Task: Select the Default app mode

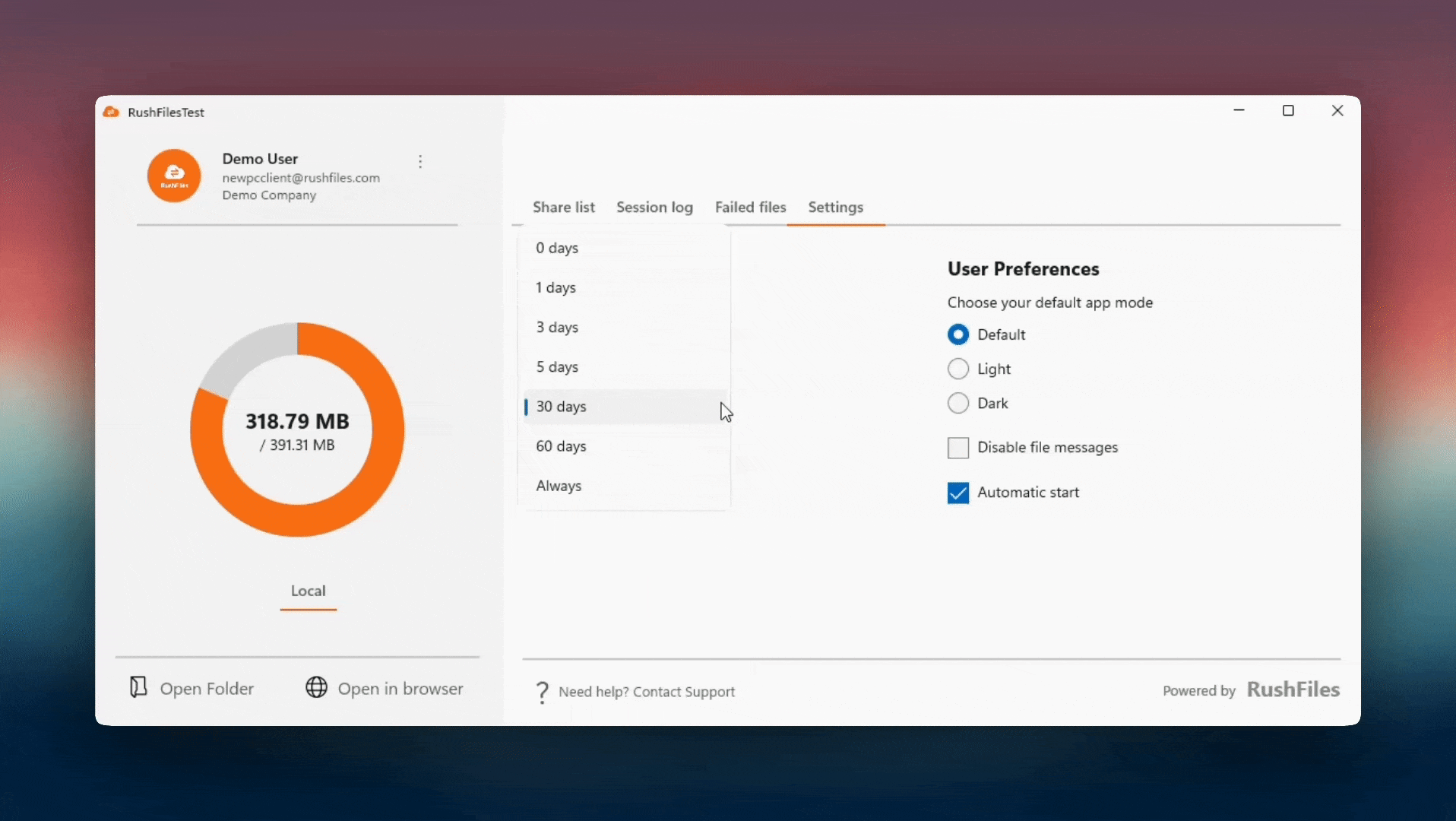Action: pos(958,334)
